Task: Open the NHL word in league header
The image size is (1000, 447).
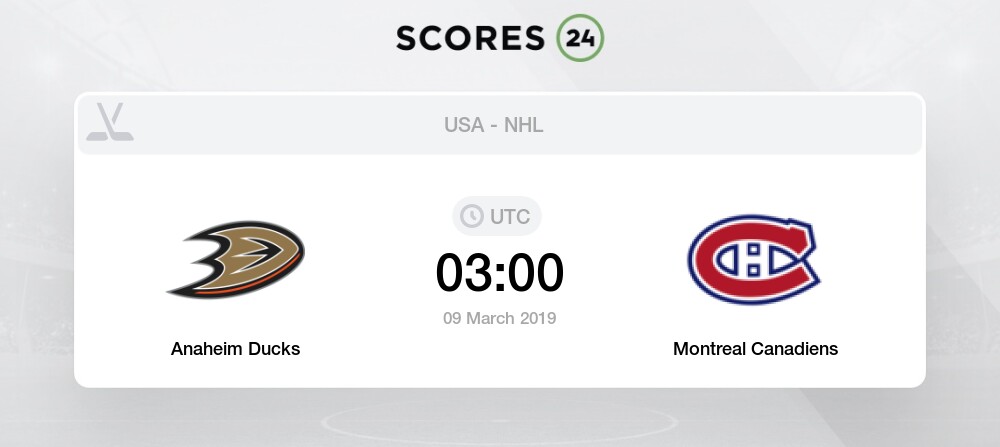Action: 524,125
